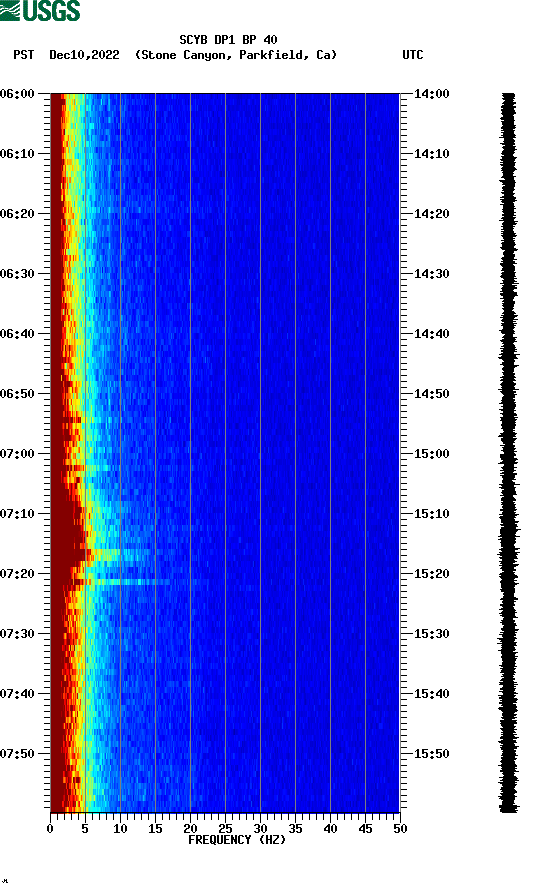The height and width of the screenshot is (892, 552).
Task: Click the '10' frequency axis label
Action: pos(120,829)
